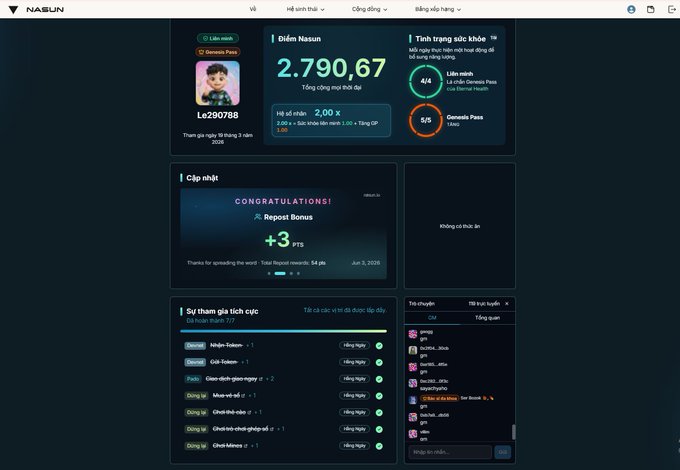The width and height of the screenshot is (680, 470).
Task: Click the chat message input field
Action: point(450,452)
